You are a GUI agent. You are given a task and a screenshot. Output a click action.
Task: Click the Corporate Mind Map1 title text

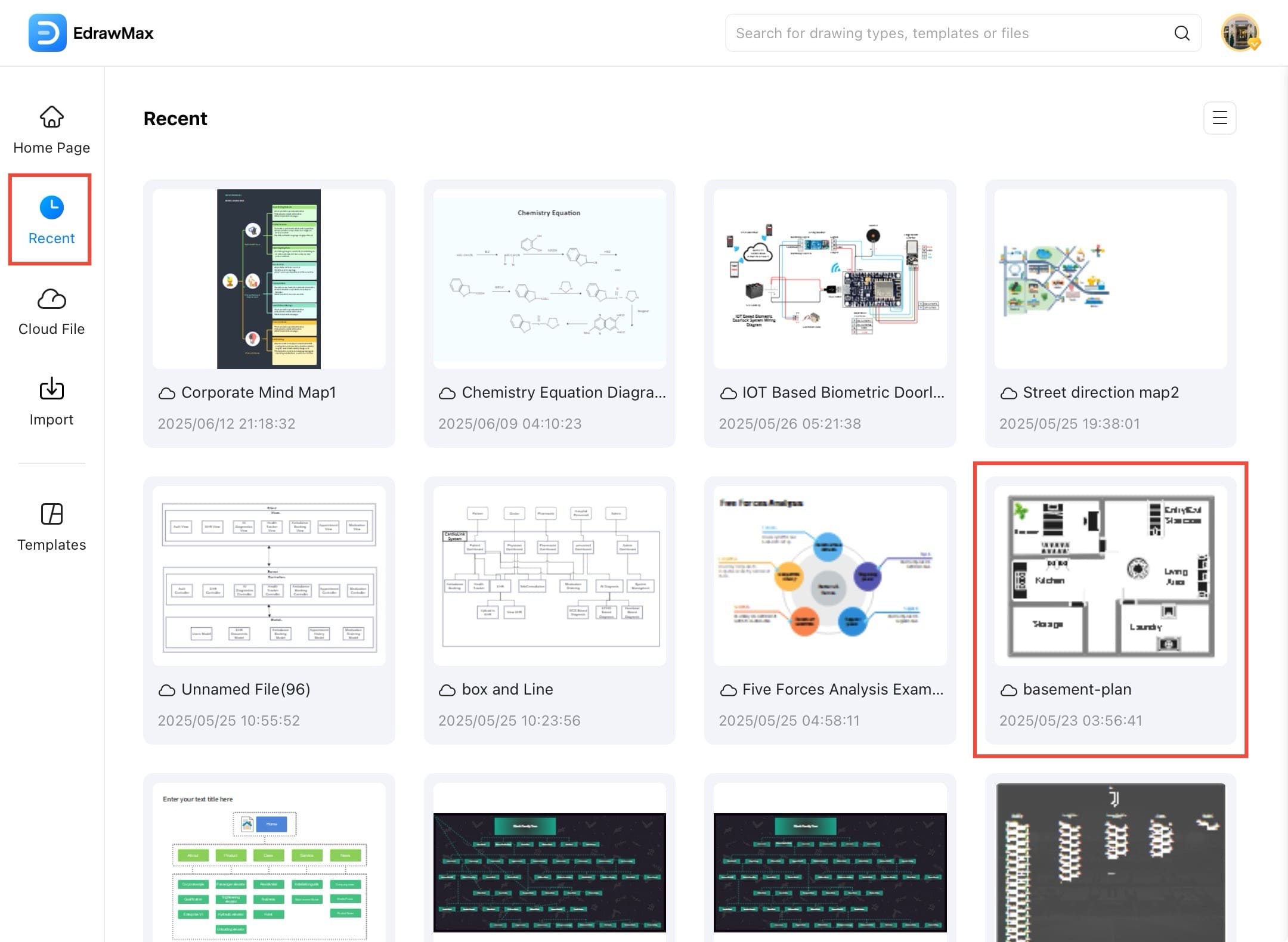tap(258, 392)
